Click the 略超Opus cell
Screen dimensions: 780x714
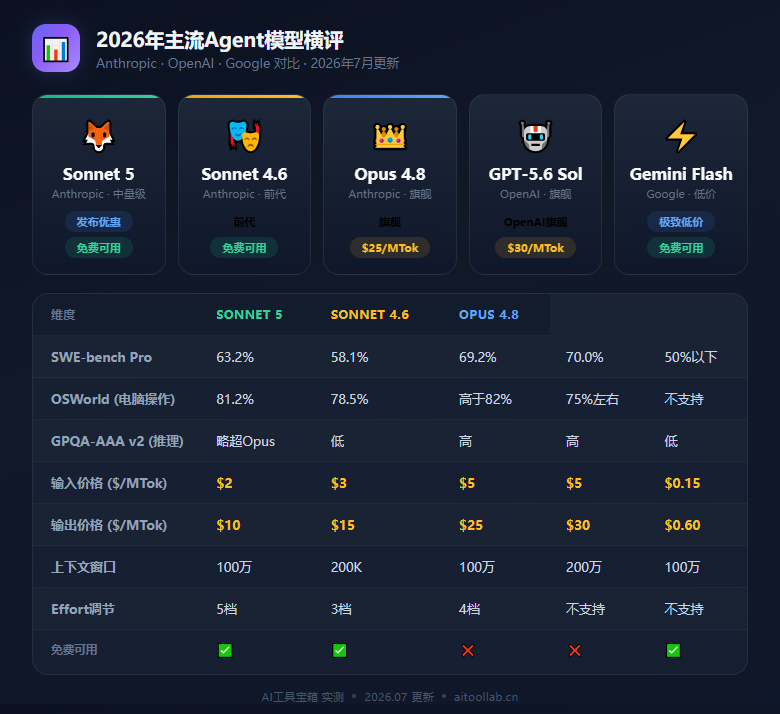click(x=245, y=441)
